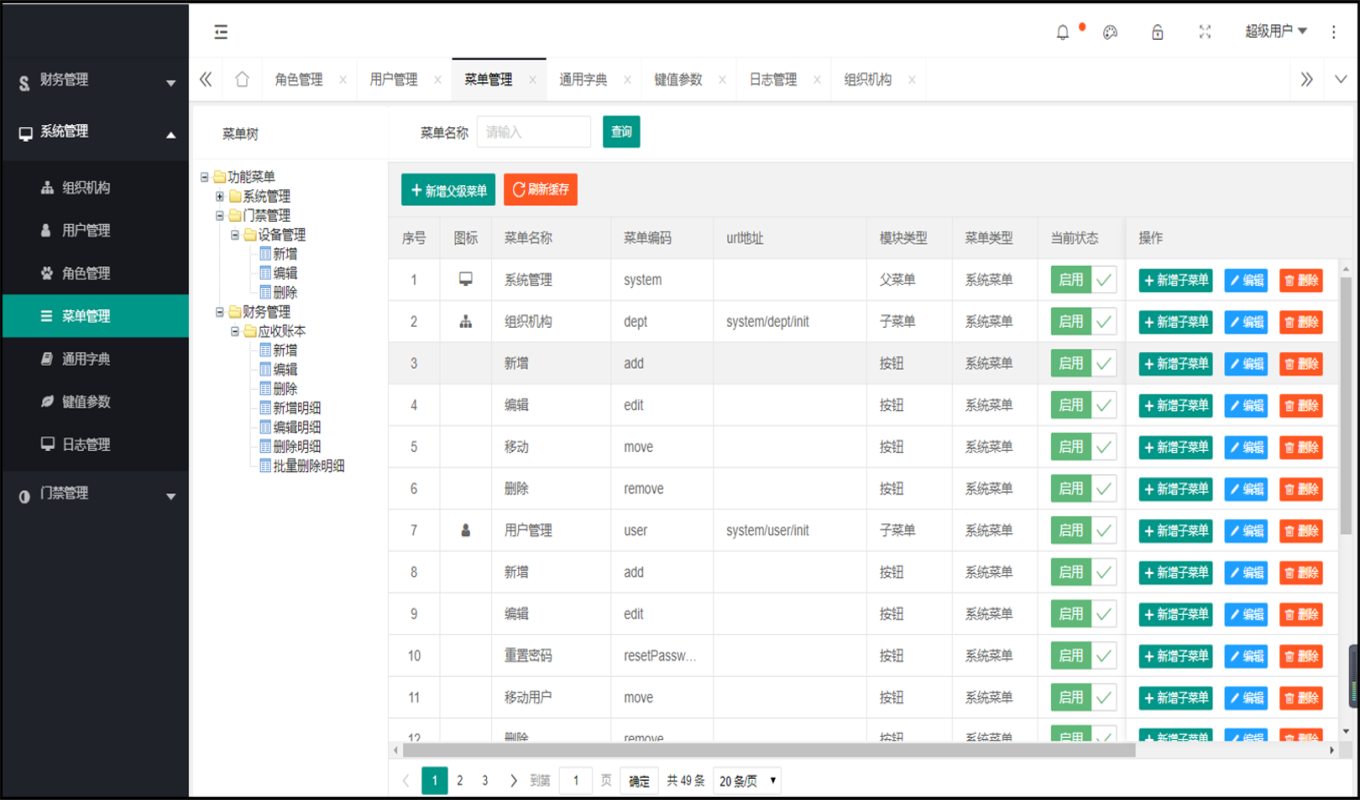1360x800 pixels.
Task: Go to page 2
Action: [460, 781]
